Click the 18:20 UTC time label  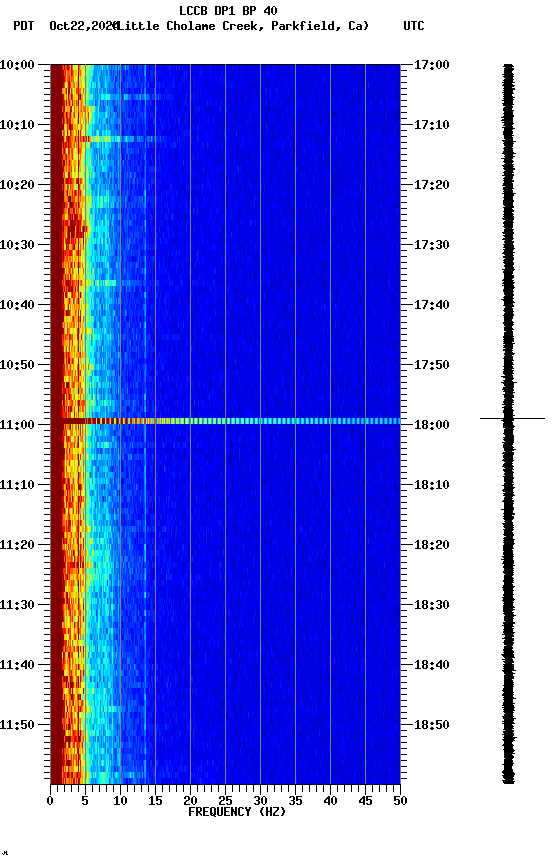pyautogui.click(x=432, y=546)
